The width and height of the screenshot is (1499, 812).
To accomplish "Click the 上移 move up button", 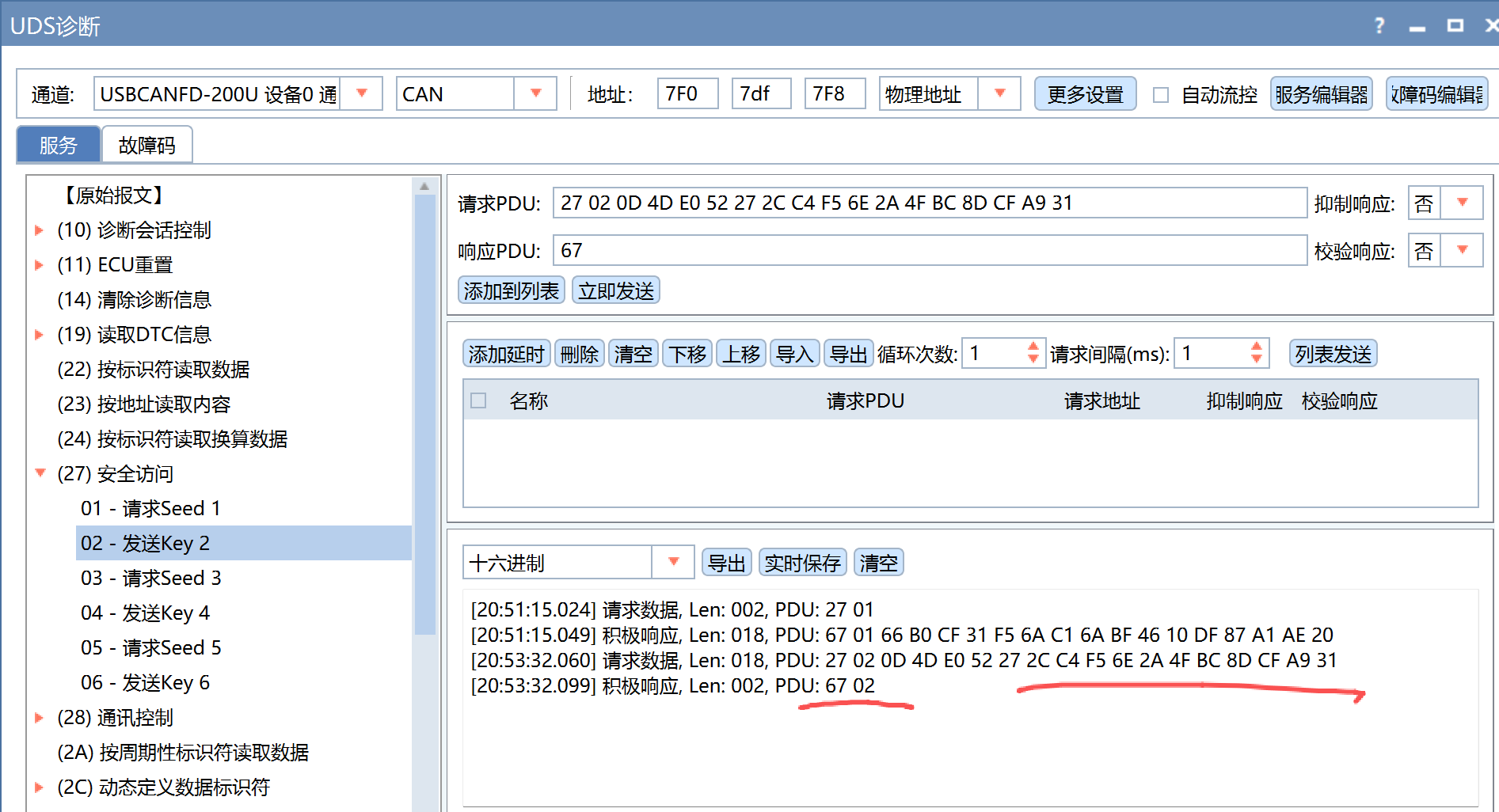I will pos(741,354).
